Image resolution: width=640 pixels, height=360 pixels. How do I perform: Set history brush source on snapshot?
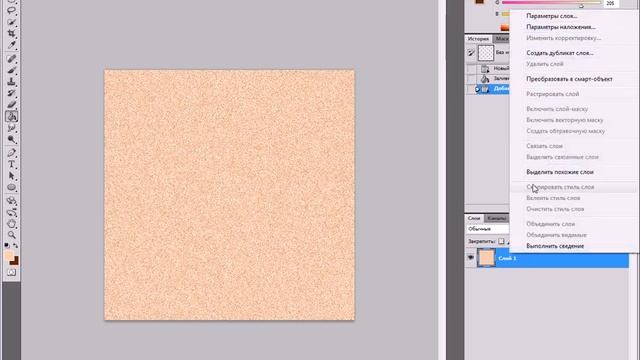(x=471, y=53)
